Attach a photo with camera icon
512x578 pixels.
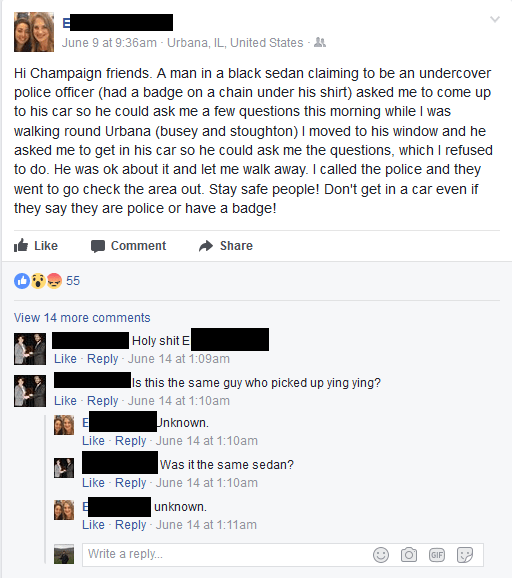(x=409, y=555)
